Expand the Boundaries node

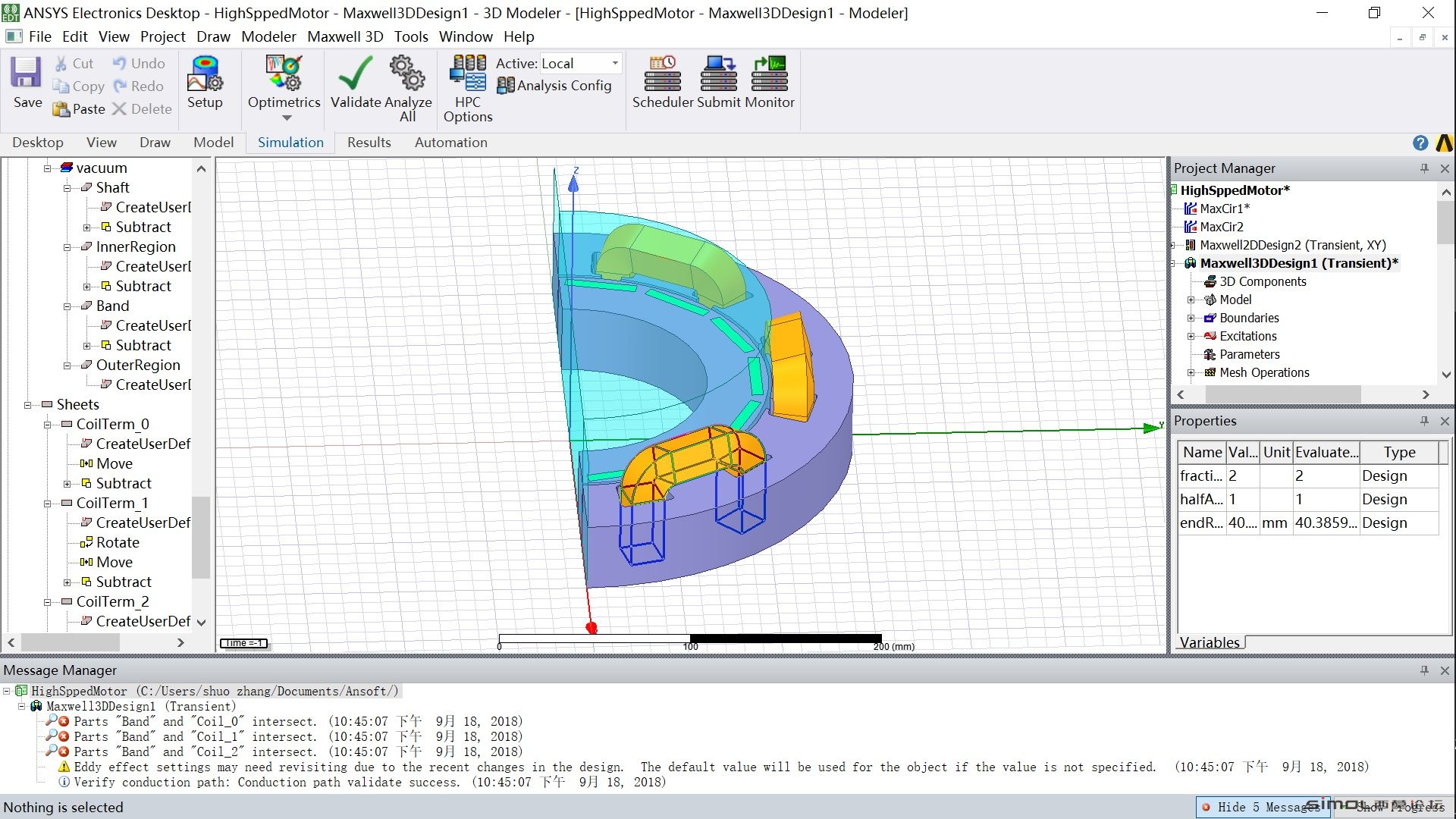point(1191,318)
